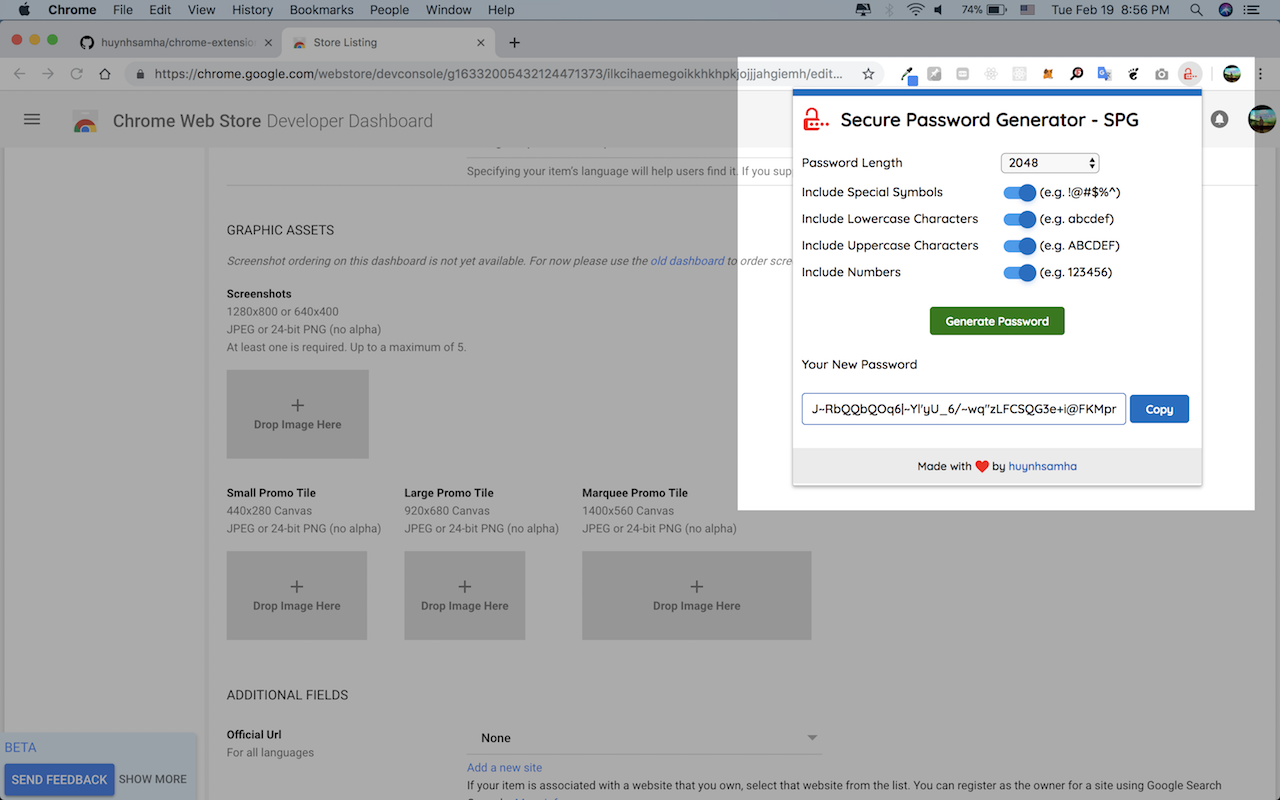Open the History menu
Viewport: 1280px width, 800px height.
click(252, 10)
